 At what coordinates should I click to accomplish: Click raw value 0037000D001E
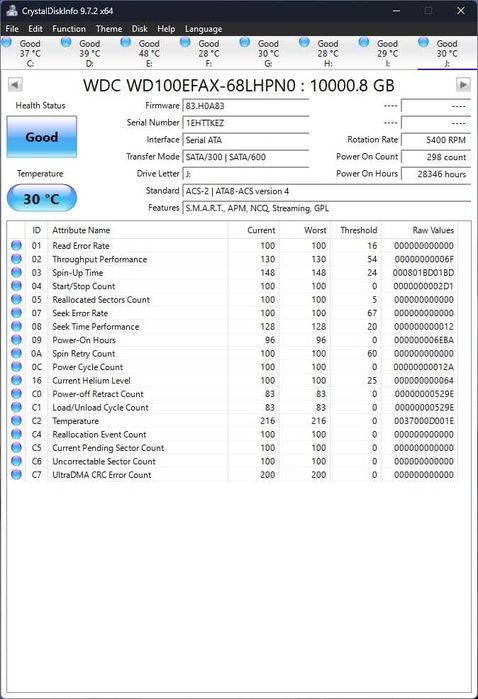[424, 421]
